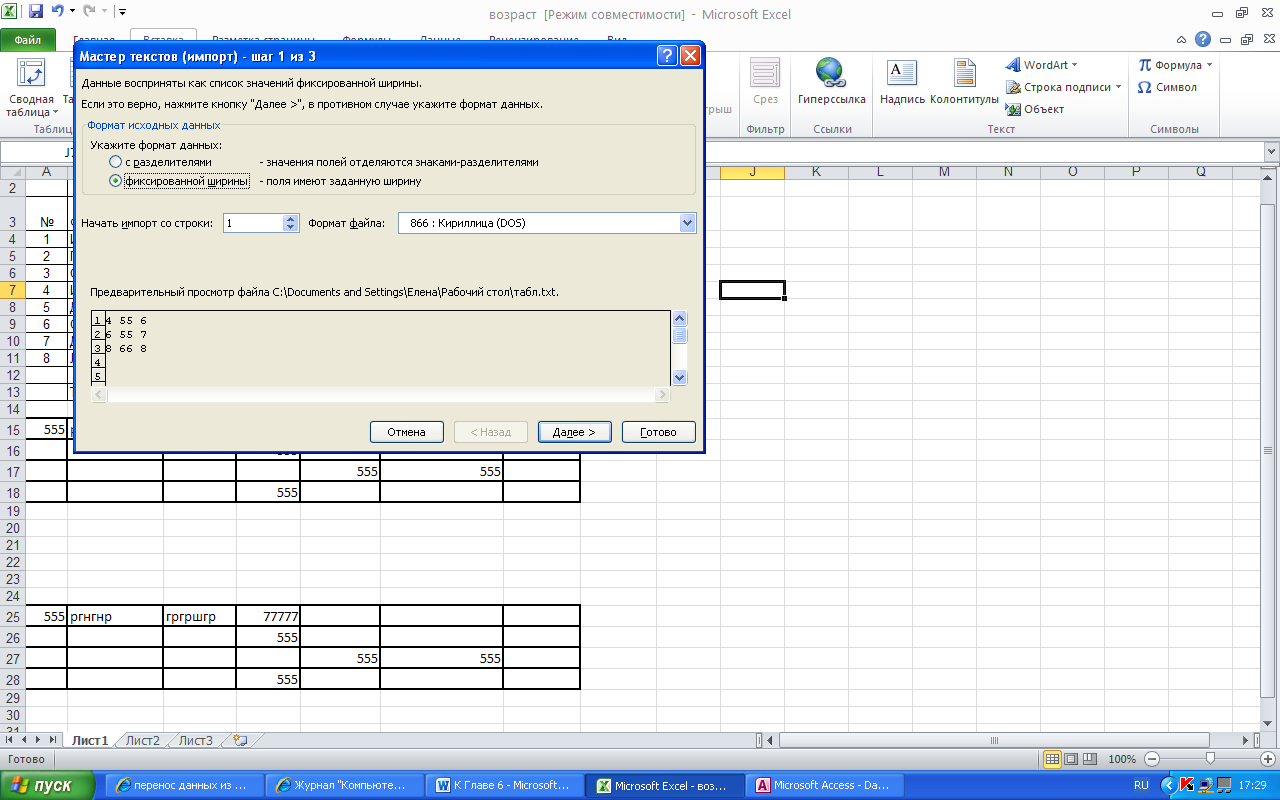Click the Сводная таблица icon
1280x800 pixels.
coord(31,74)
